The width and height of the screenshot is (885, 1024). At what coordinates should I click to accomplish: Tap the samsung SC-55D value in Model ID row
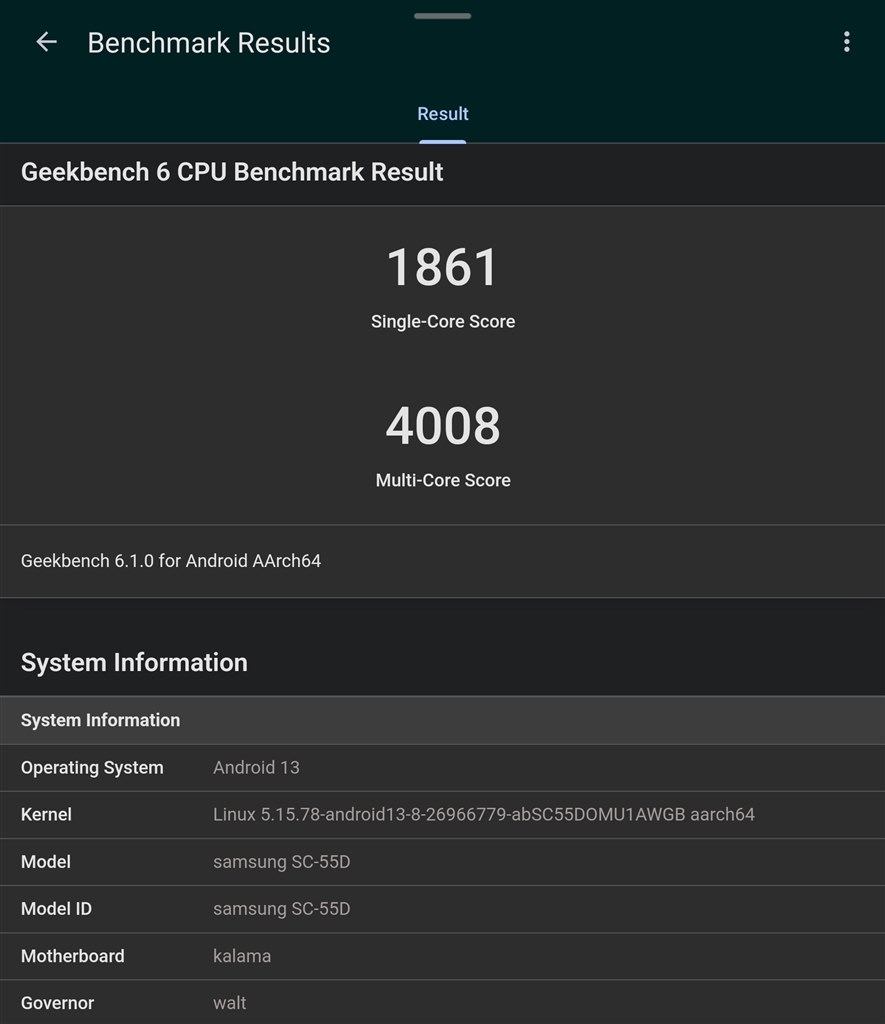pyautogui.click(x=282, y=909)
